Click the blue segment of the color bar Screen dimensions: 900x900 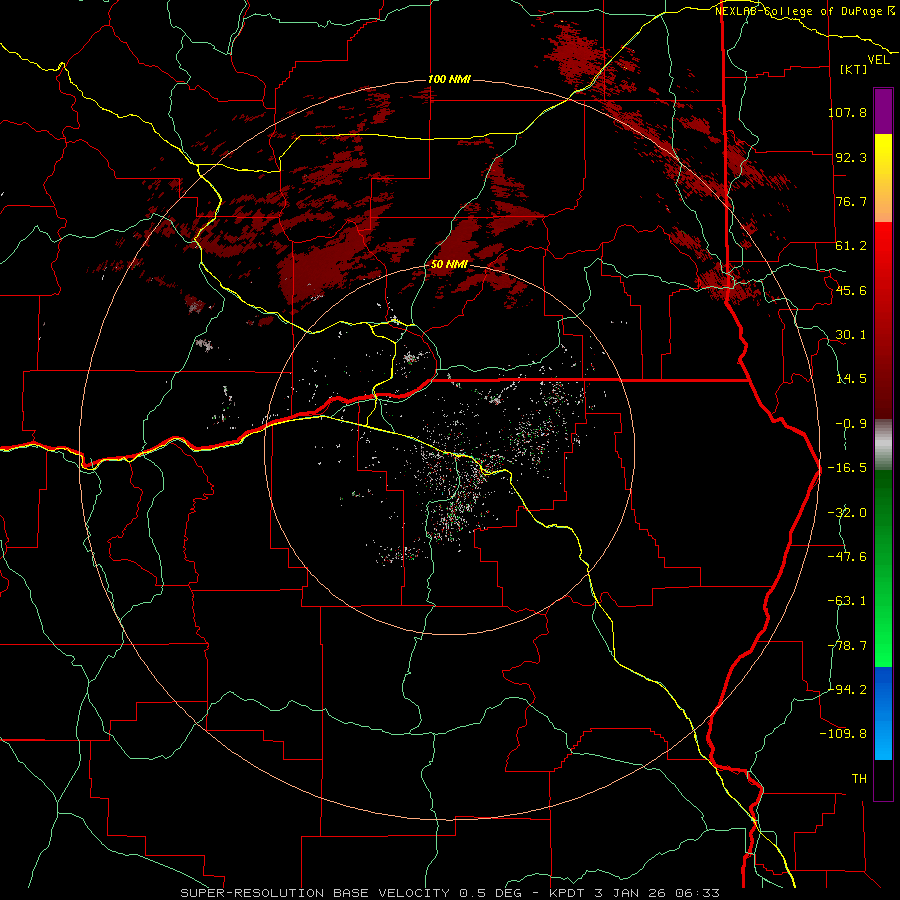pos(883,713)
